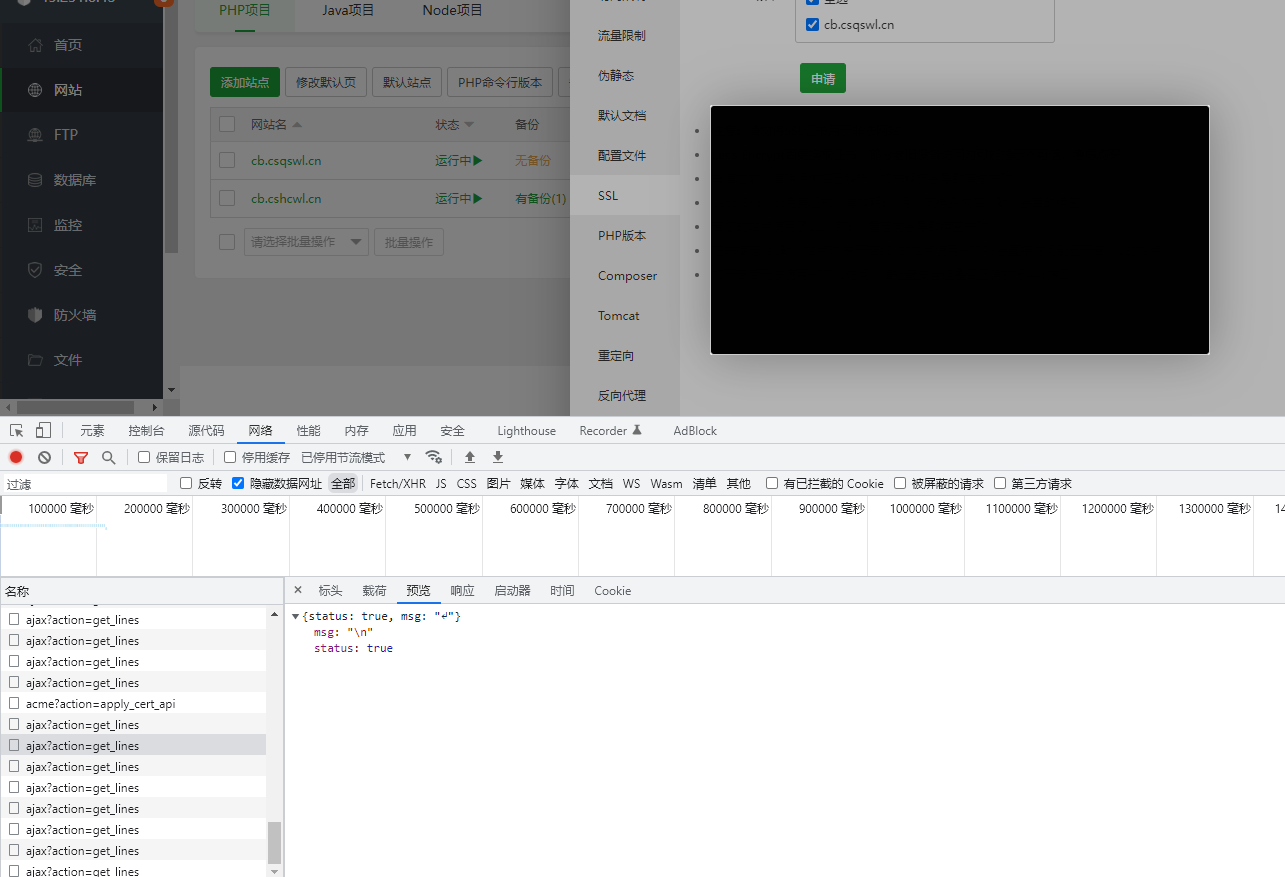Open the 元素 DevTools tab

92,430
